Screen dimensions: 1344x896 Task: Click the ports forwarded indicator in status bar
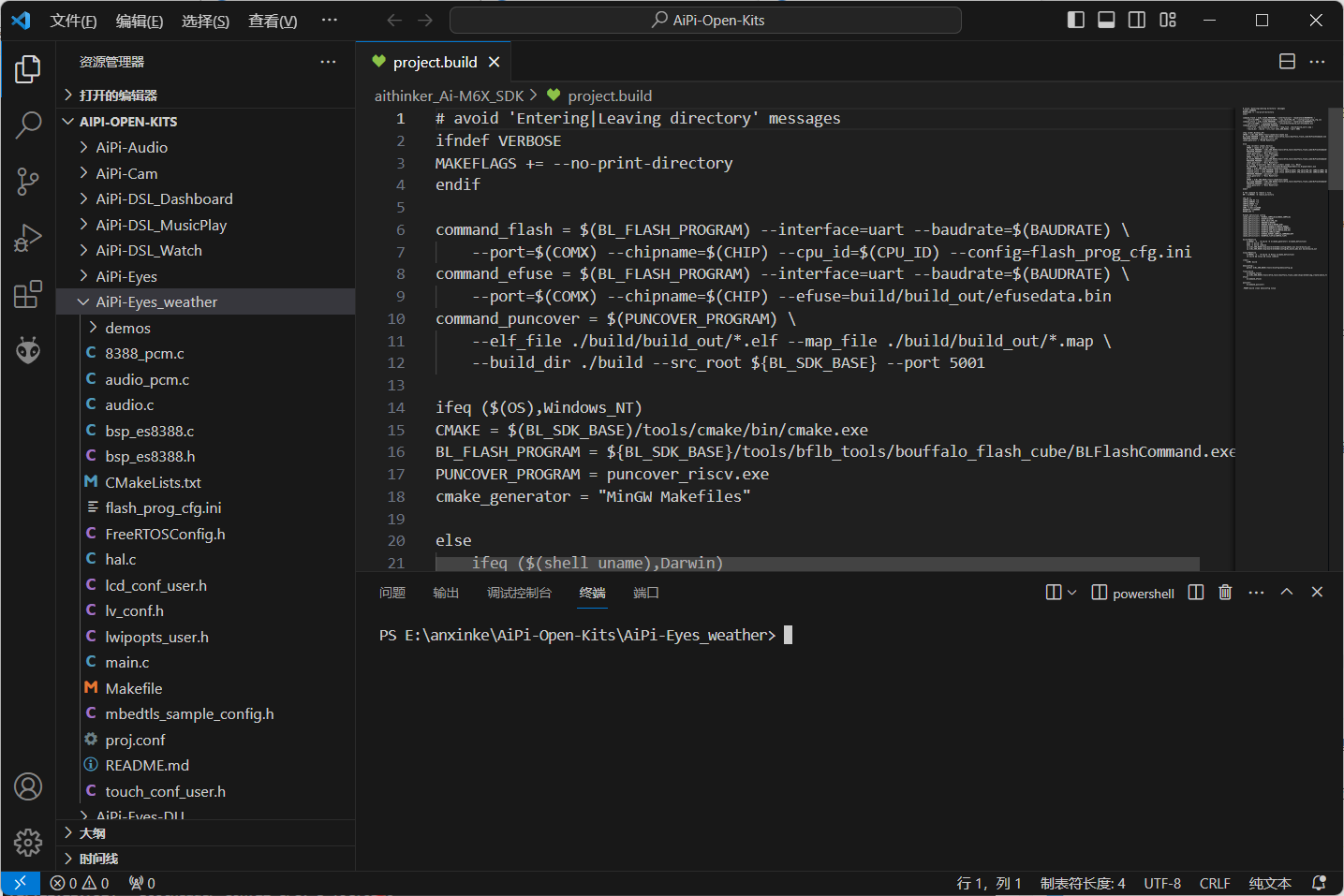(x=141, y=883)
